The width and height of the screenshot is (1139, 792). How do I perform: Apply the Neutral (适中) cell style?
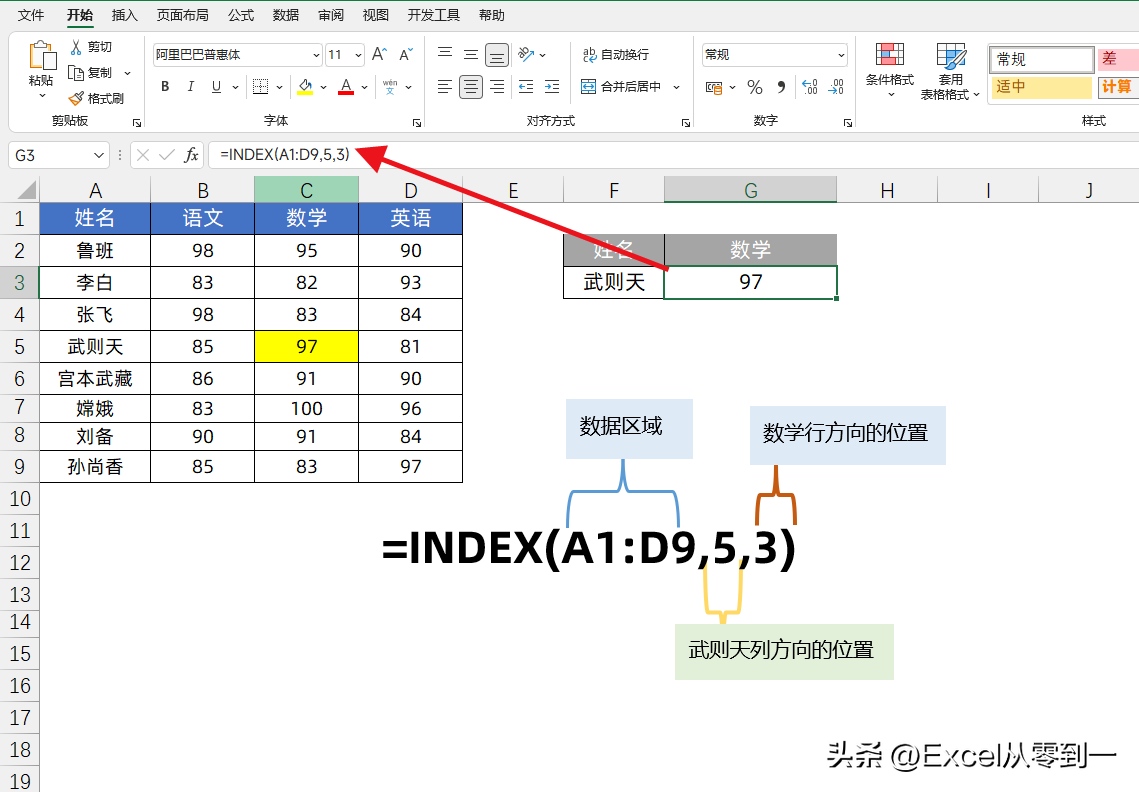pos(1041,86)
